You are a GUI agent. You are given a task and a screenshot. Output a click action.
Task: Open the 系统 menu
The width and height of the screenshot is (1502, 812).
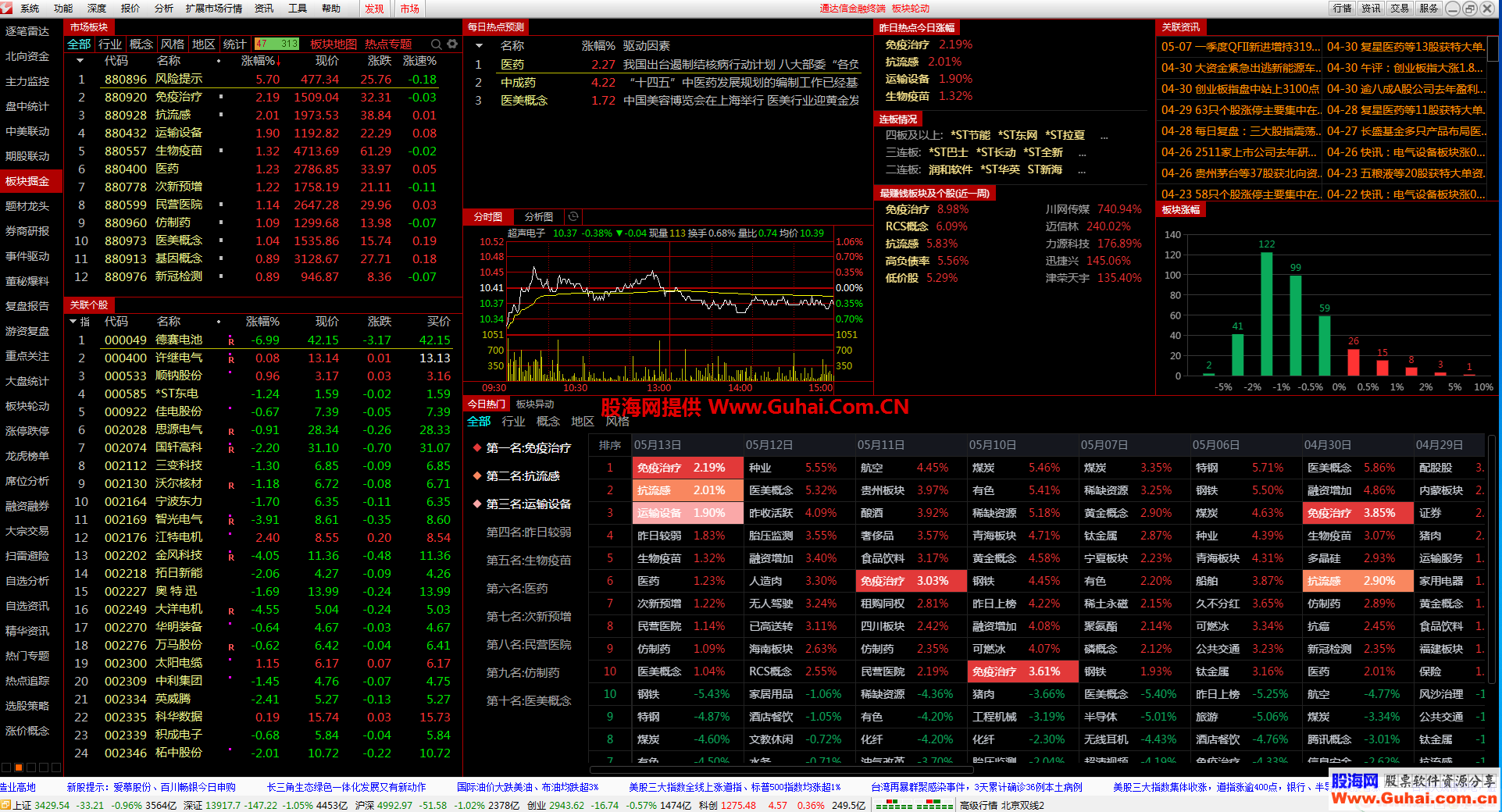pyautogui.click(x=30, y=8)
